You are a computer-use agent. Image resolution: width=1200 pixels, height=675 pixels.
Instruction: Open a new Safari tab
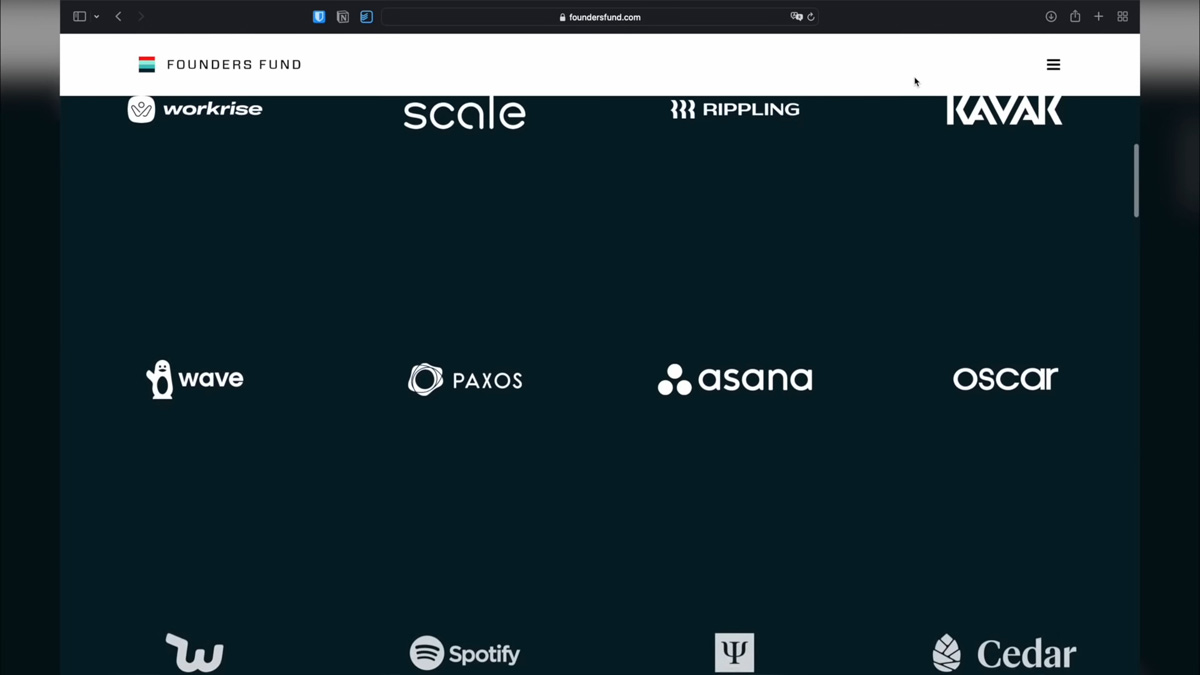pyautogui.click(x=1099, y=17)
